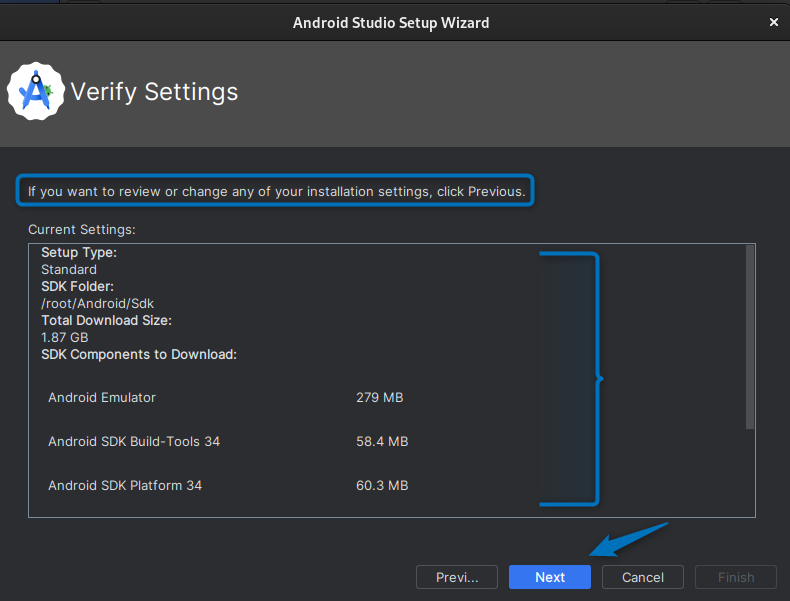Click the review installation settings instruction text
This screenshot has width=790, height=601.
[x=276, y=191]
